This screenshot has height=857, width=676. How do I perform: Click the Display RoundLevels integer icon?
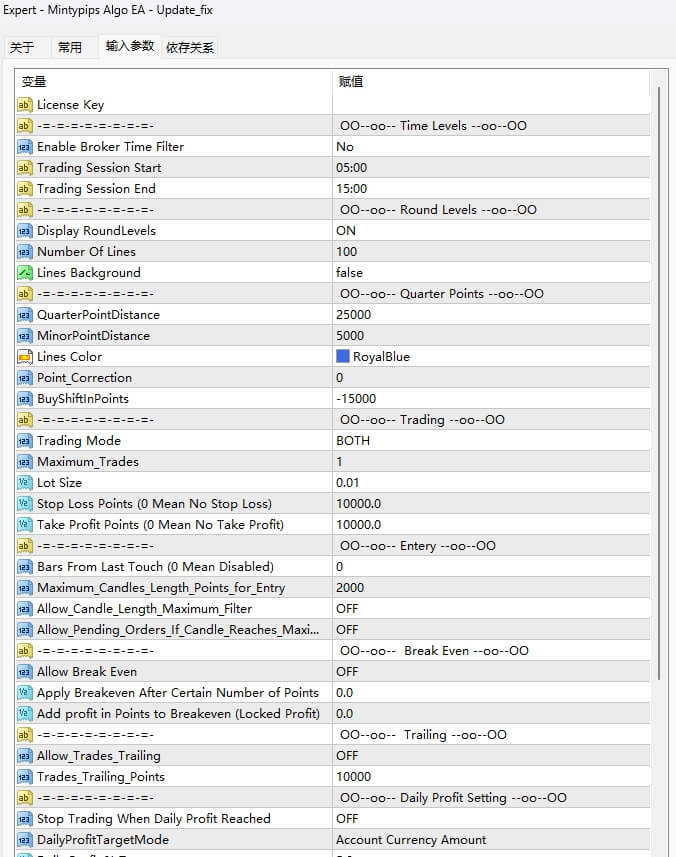(x=25, y=231)
